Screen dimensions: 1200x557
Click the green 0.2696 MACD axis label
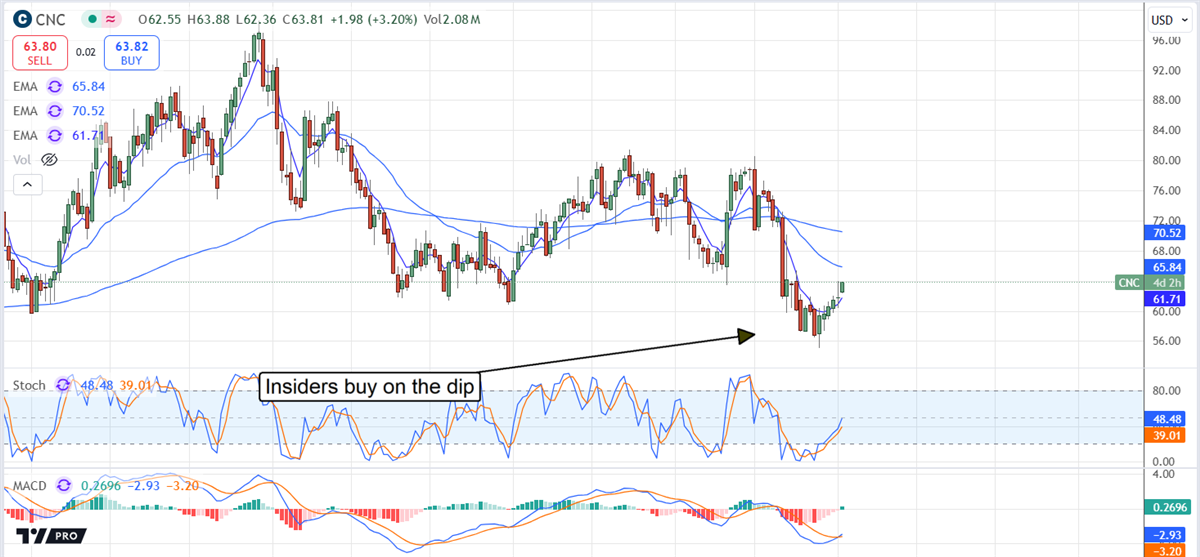[x=1167, y=508]
